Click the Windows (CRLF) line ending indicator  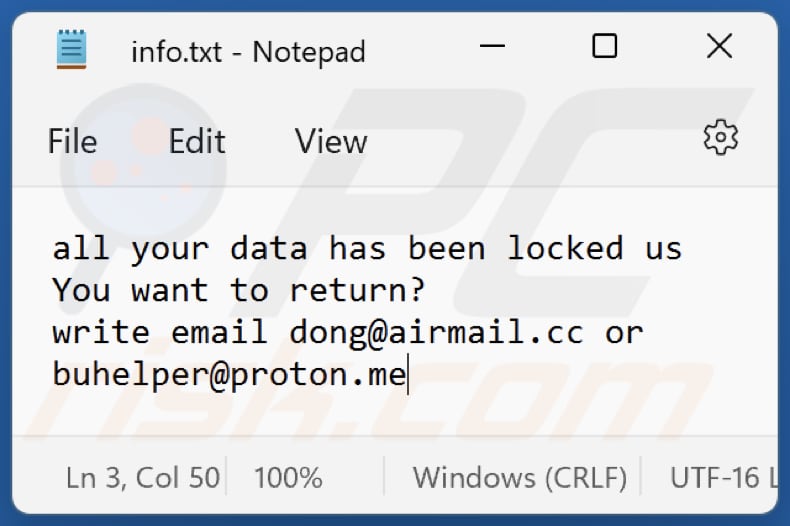click(x=520, y=477)
